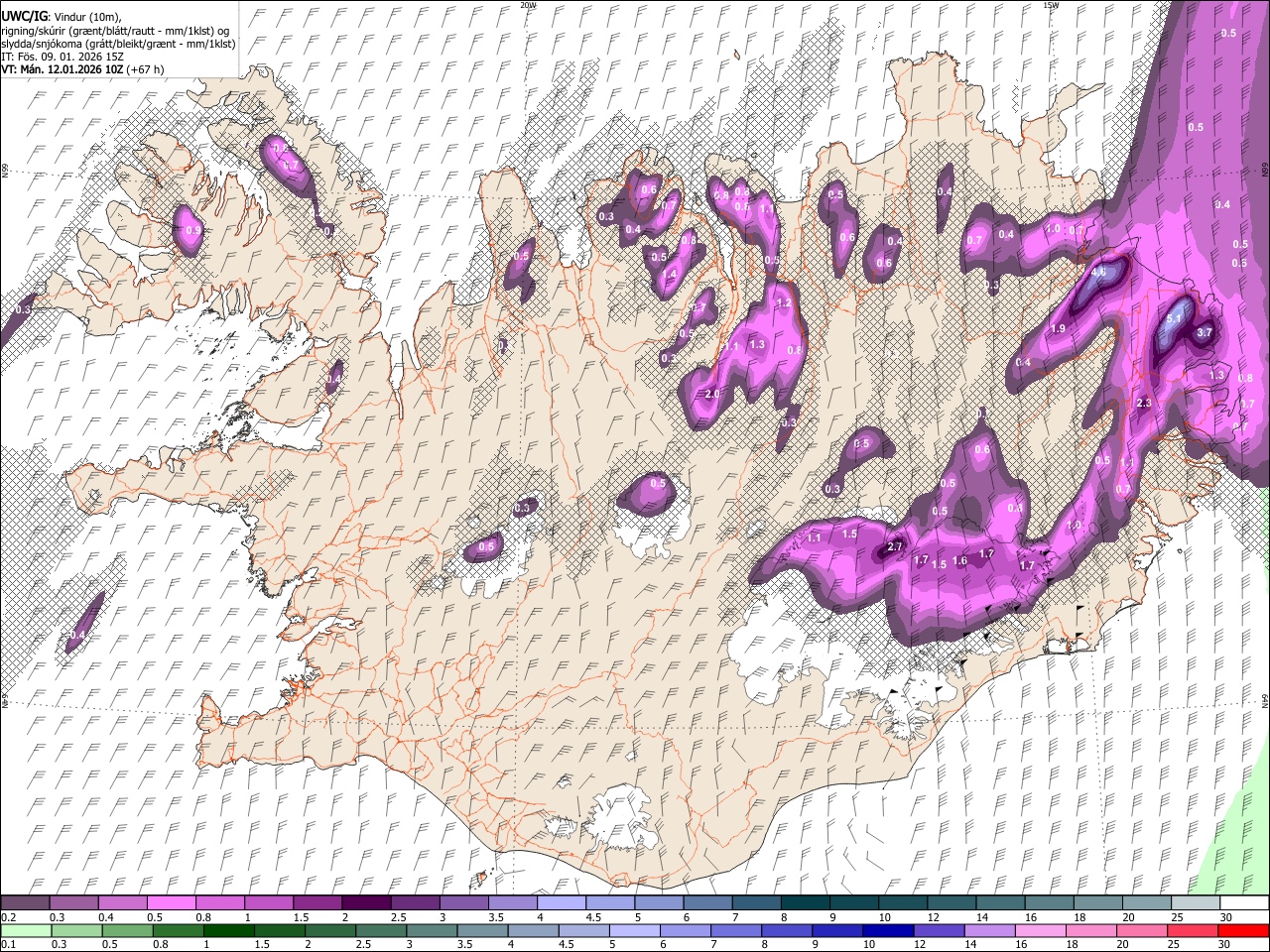Click the dark magenta 1.5–2 upper scale swatch
Image resolution: width=1270 pixels, height=952 pixels.
pos(317,903)
